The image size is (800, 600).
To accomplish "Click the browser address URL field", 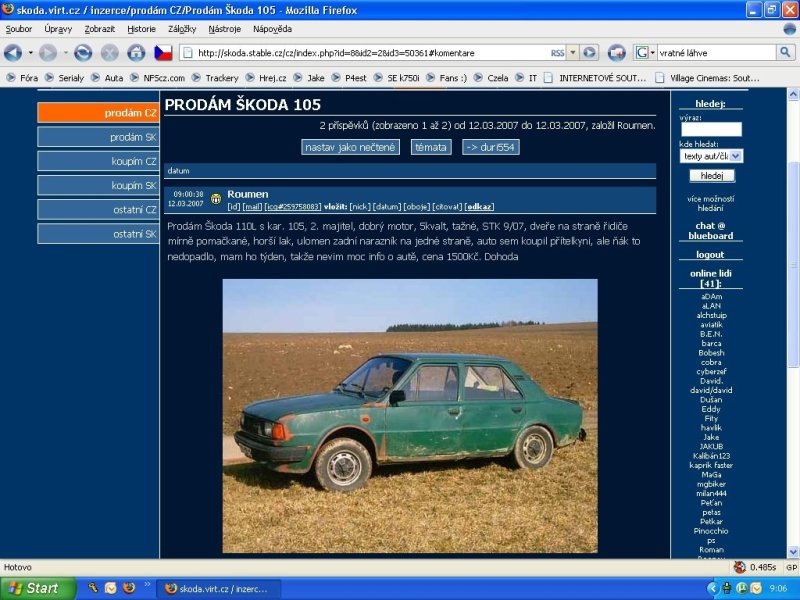I will (x=372, y=53).
